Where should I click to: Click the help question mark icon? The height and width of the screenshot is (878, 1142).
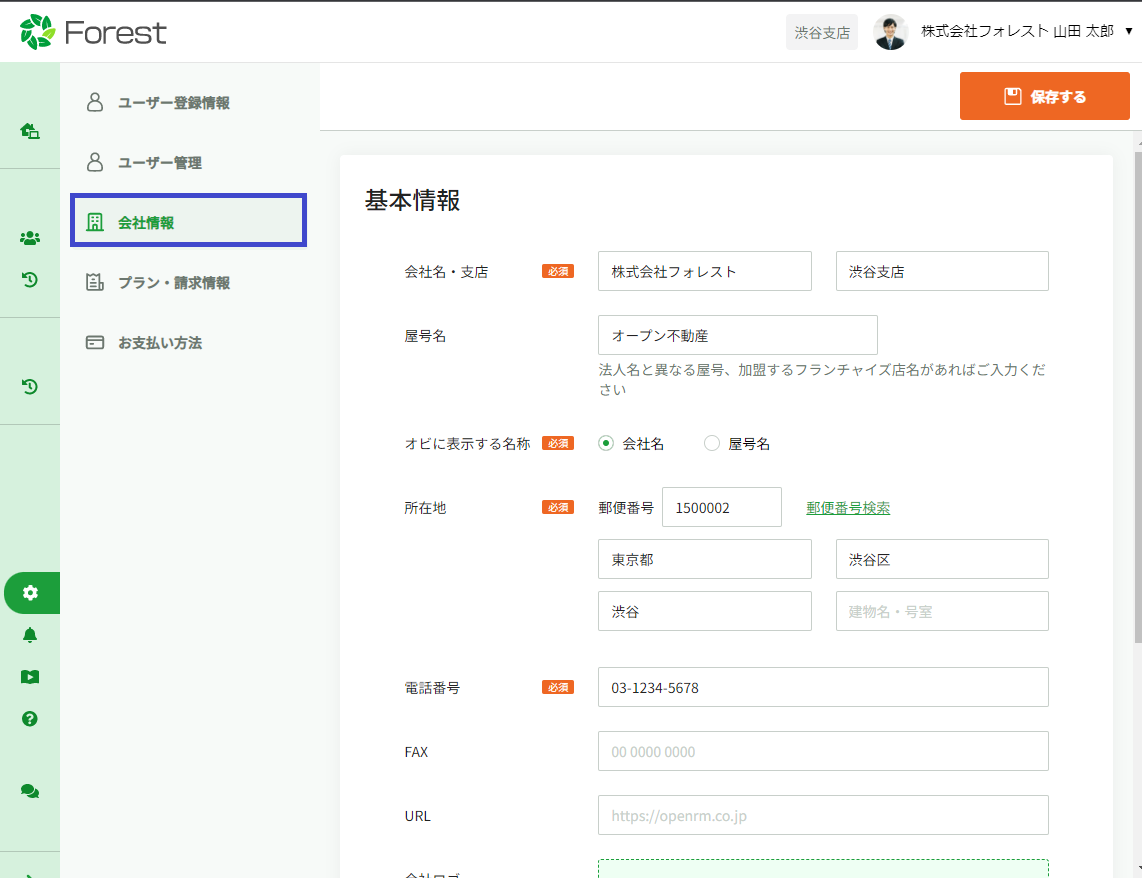click(x=30, y=719)
